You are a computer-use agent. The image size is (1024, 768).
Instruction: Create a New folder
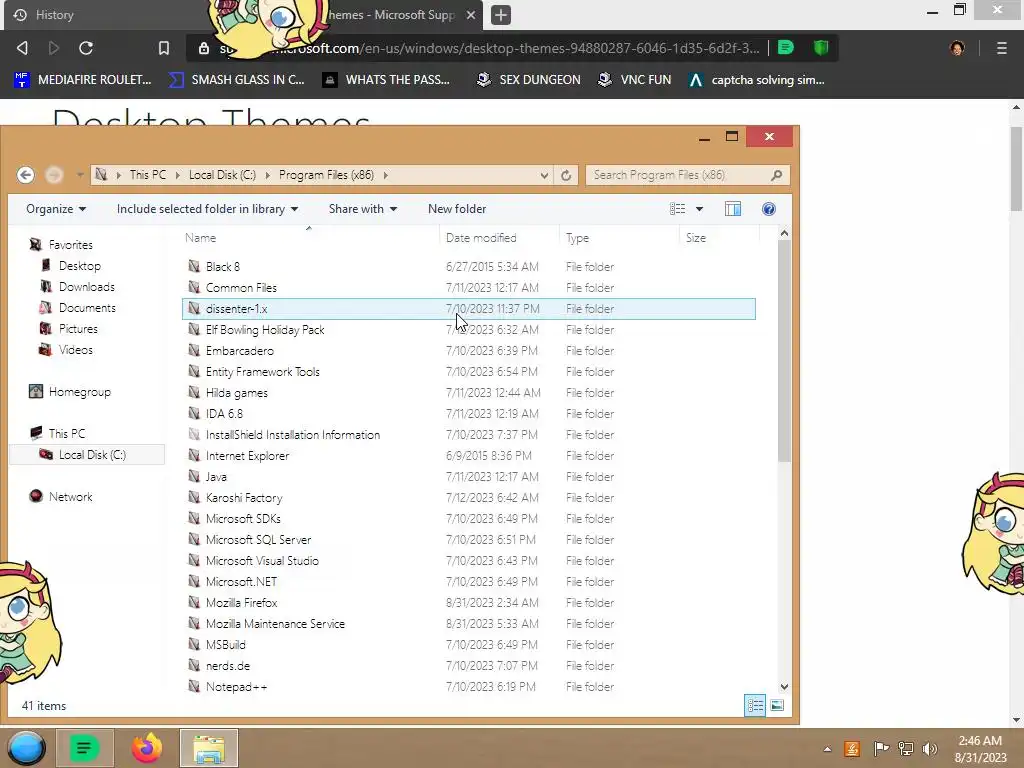[457, 209]
